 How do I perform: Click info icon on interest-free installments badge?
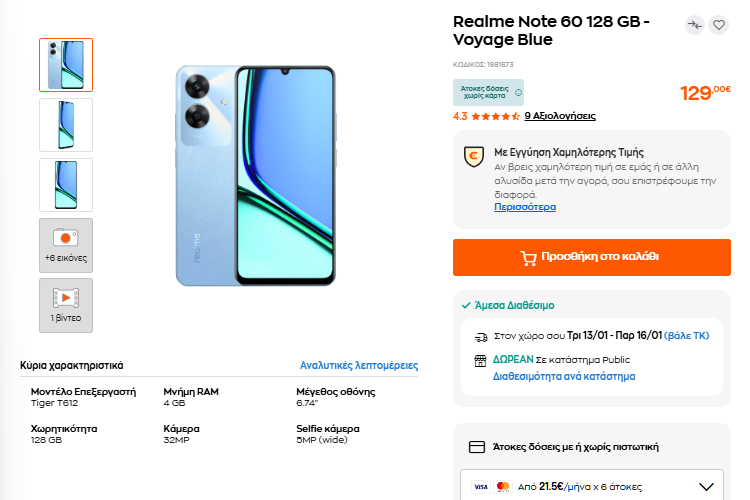tap(518, 93)
